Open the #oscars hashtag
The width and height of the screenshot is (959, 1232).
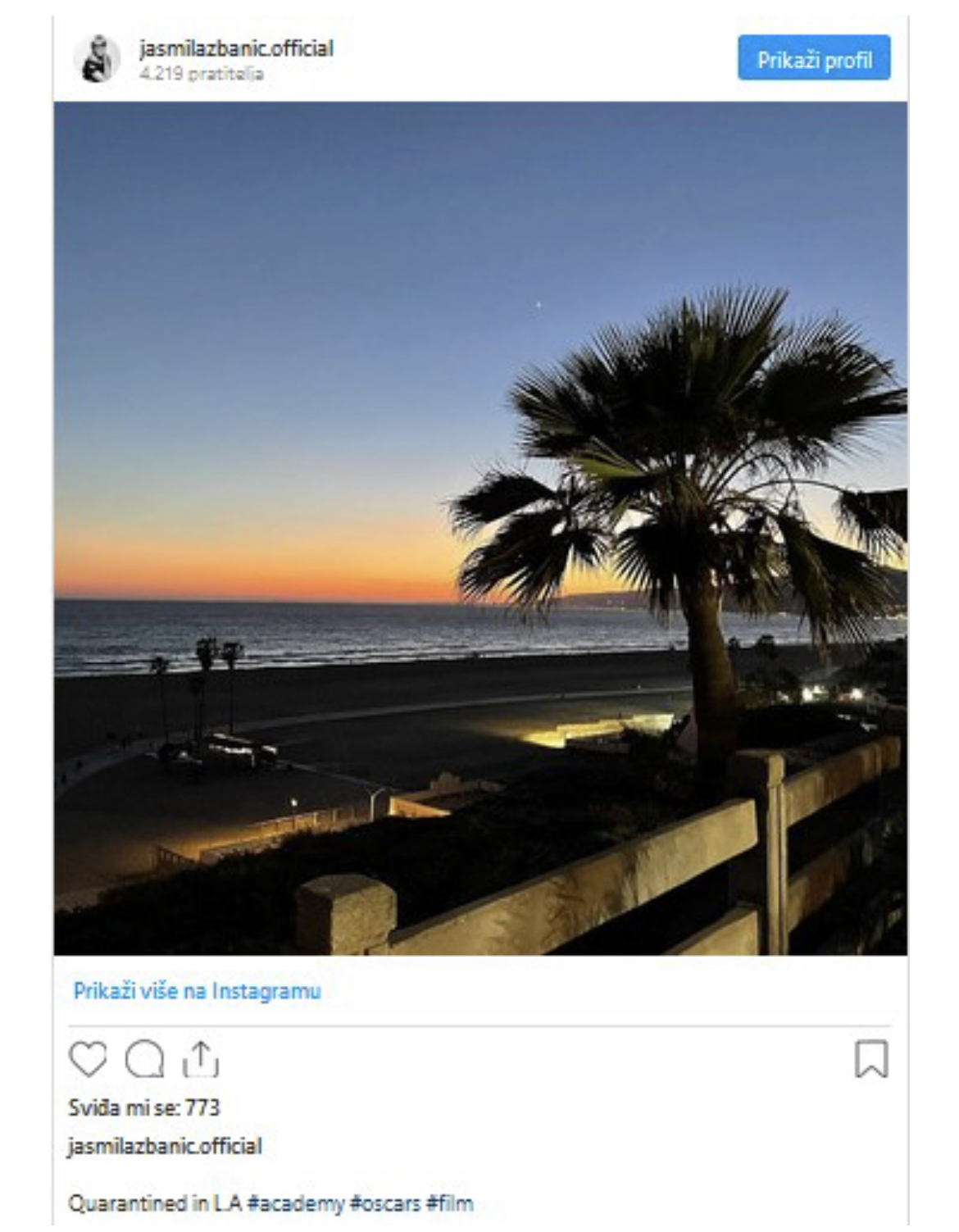(385, 1203)
